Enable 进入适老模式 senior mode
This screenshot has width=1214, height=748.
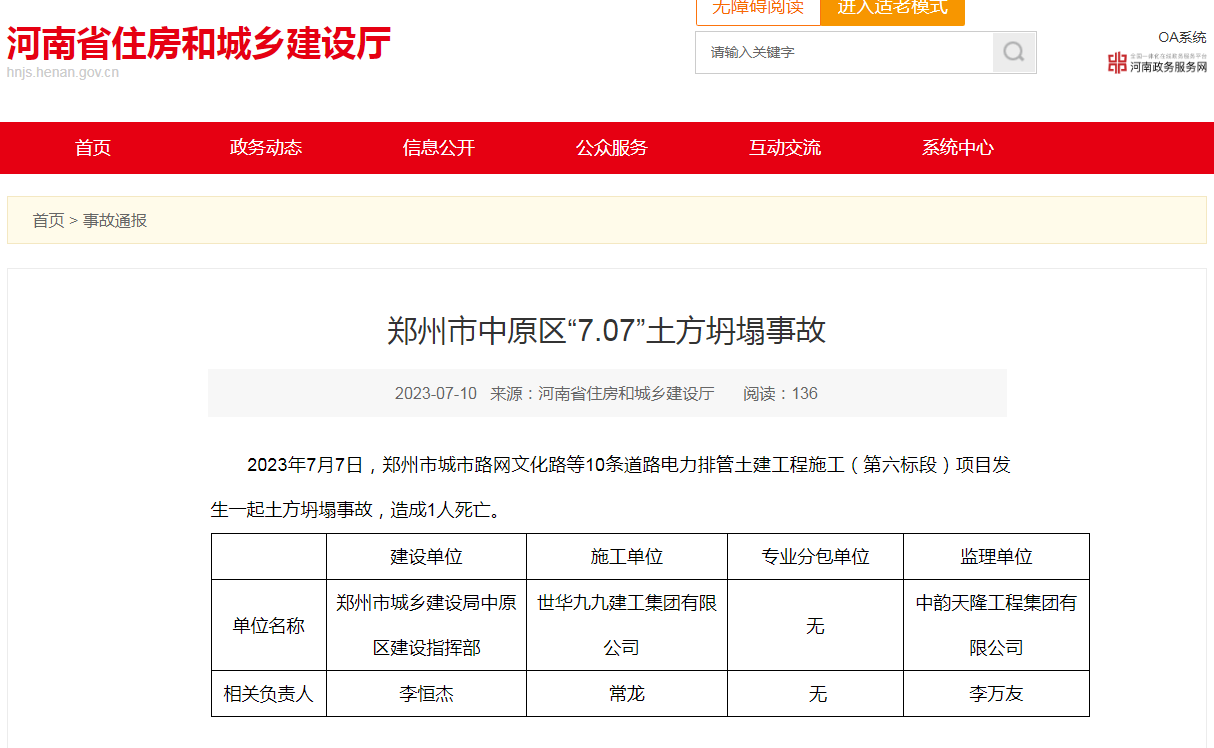point(892,8)
